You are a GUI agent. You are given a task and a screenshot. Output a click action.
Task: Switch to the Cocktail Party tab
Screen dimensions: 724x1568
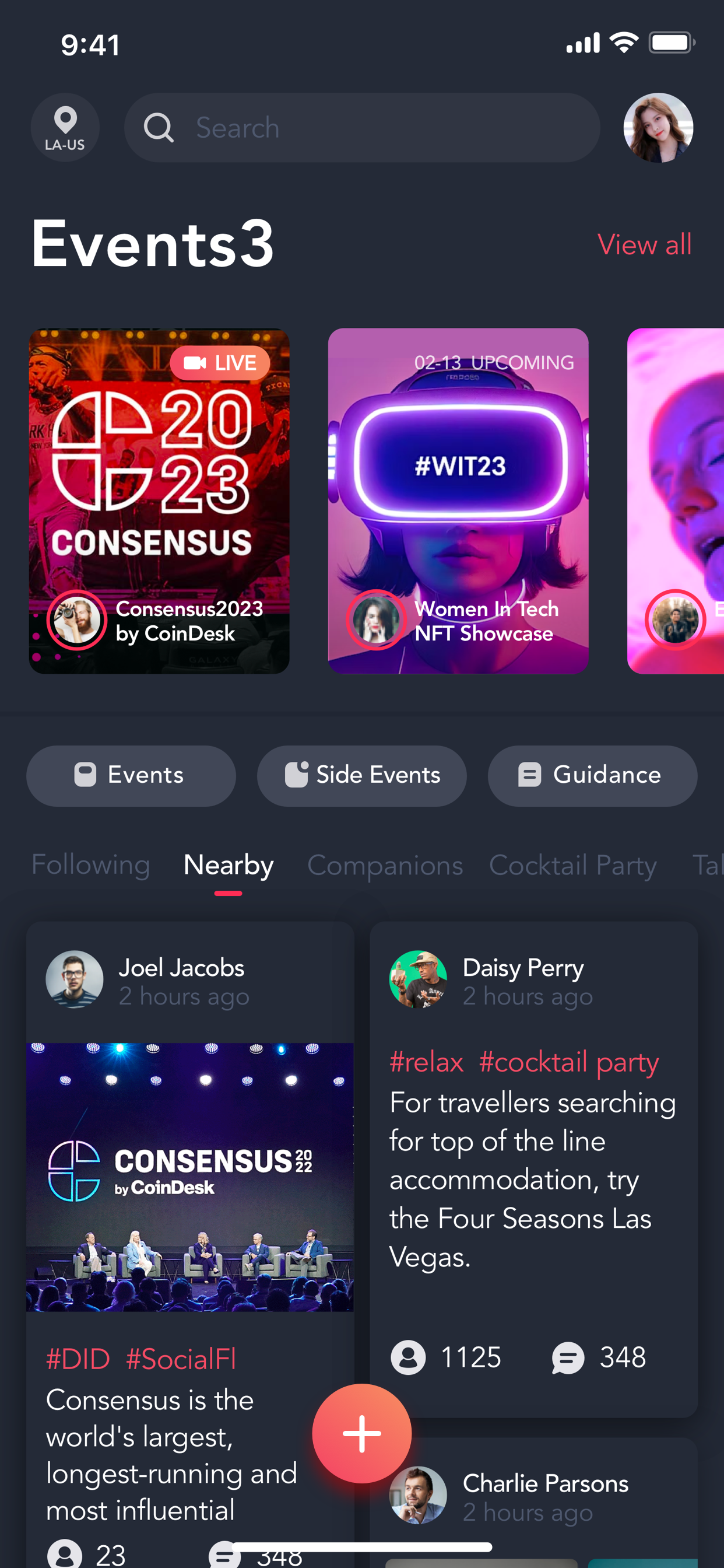click(573, 865)
